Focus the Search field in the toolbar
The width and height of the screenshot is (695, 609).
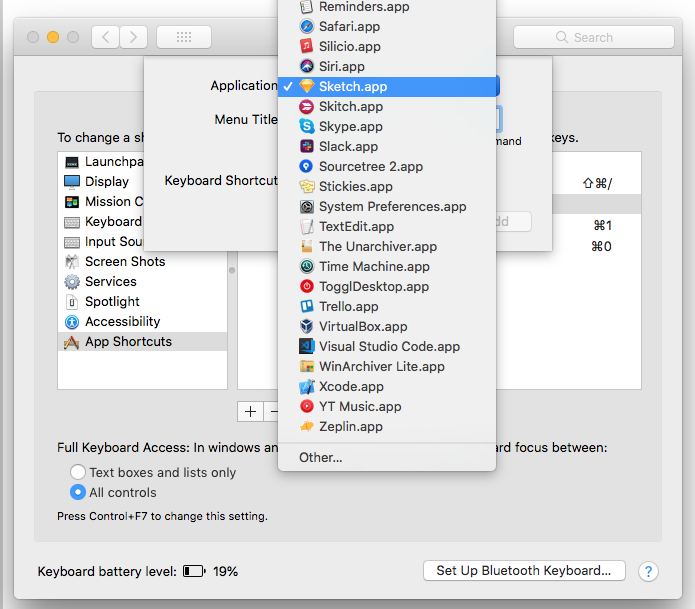pos(593,37)
